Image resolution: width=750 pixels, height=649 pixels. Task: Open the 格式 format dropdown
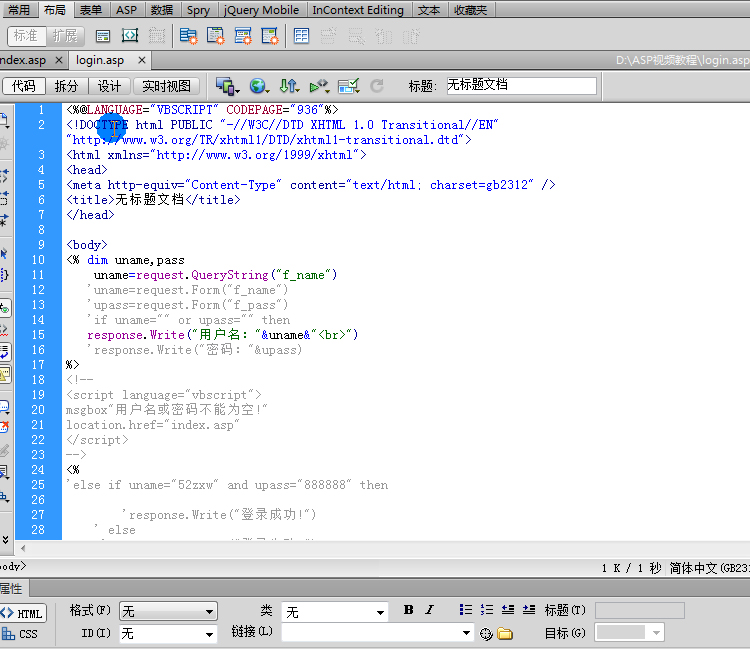point(168,611)
